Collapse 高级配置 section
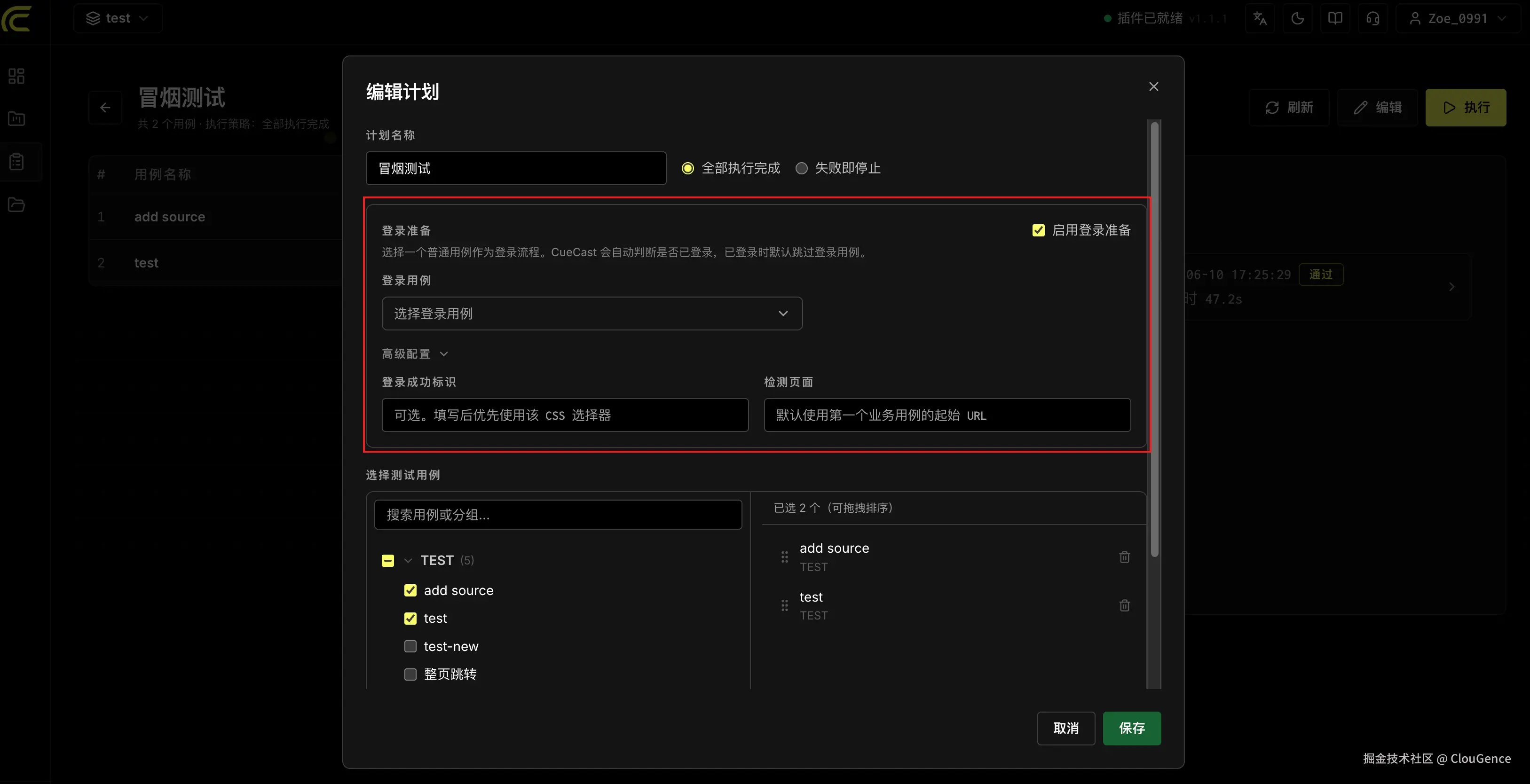1530x784 pixels. tap(415, 354)
